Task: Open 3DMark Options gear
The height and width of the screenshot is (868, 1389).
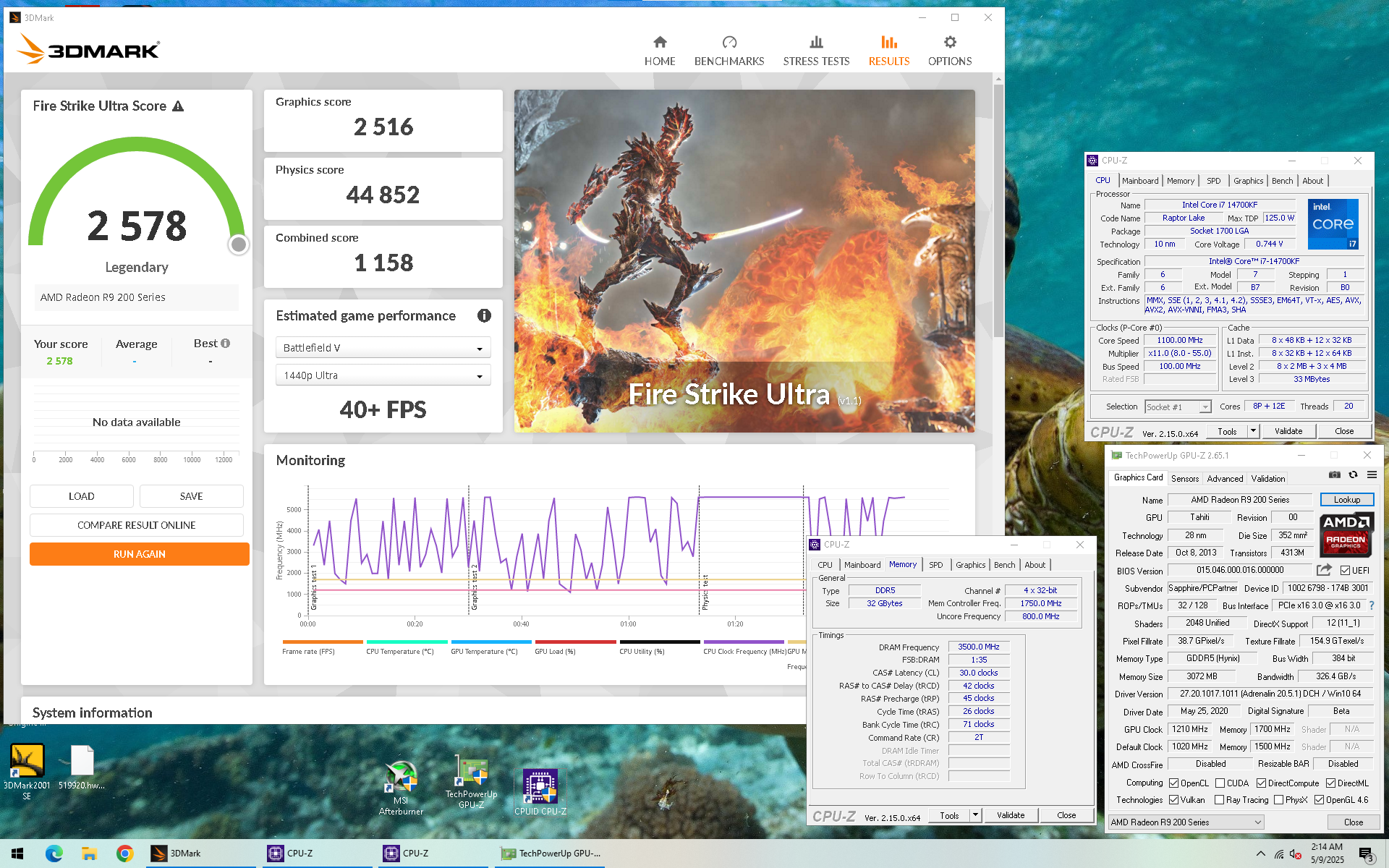Action: pyautogui.click(x=950, y=43)
